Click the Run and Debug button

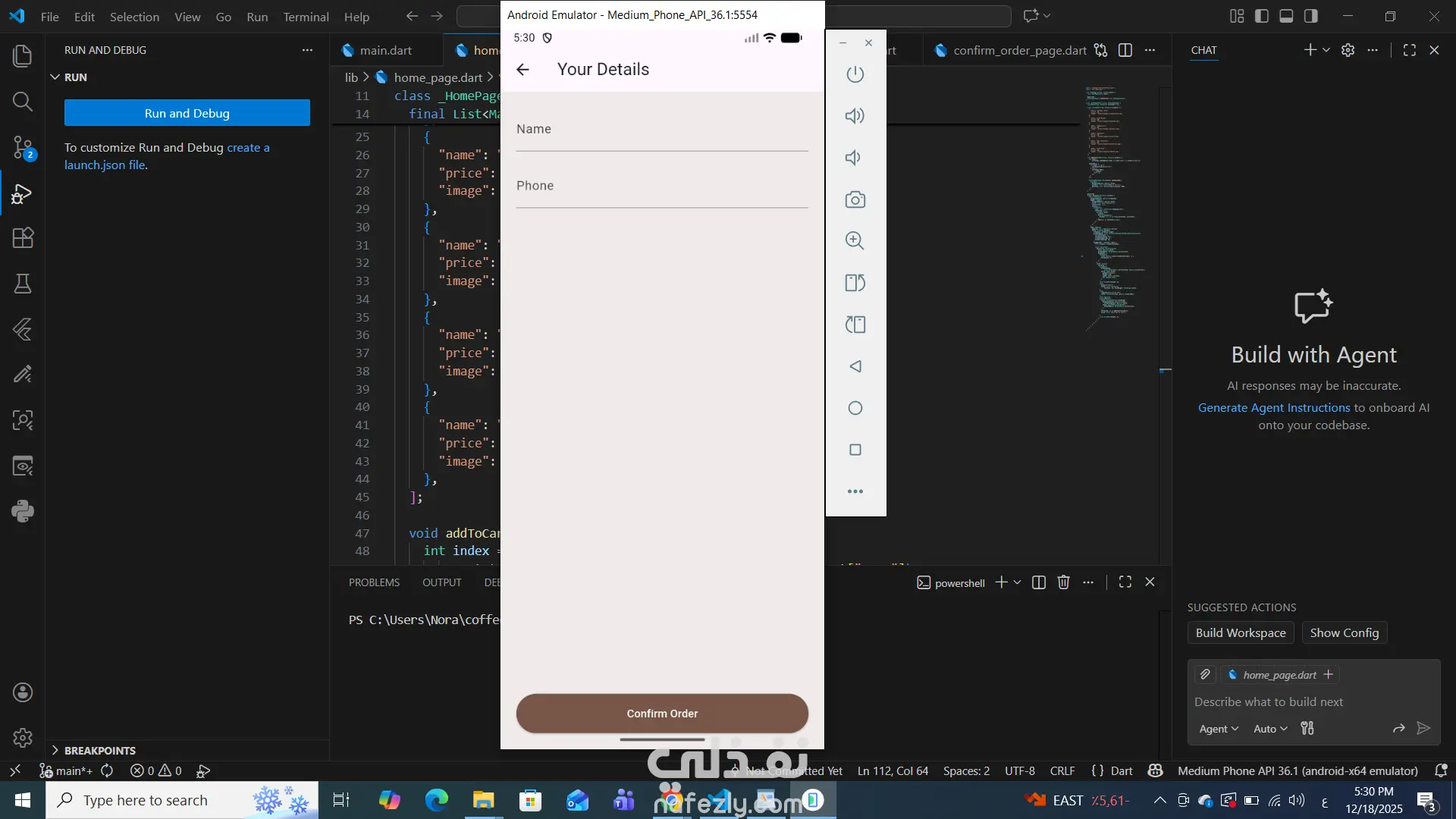coord(187,113)
